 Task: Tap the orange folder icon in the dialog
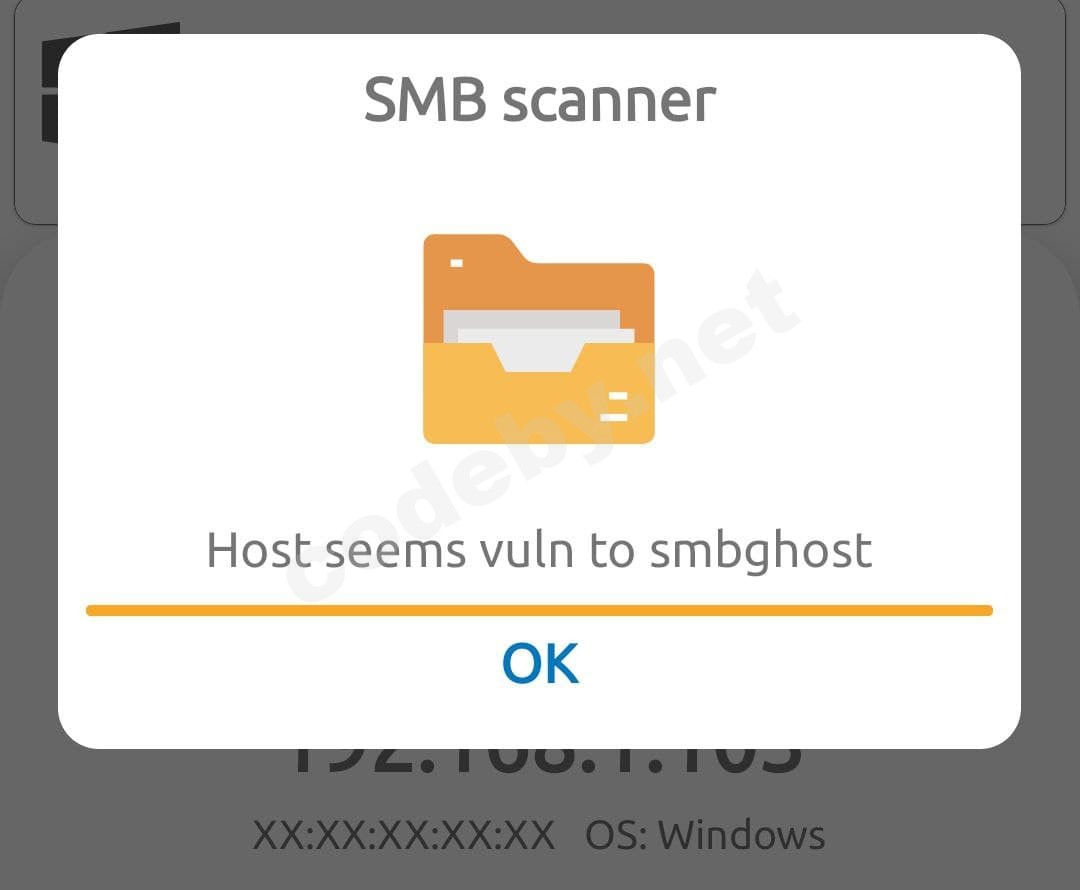coord(539,339)
